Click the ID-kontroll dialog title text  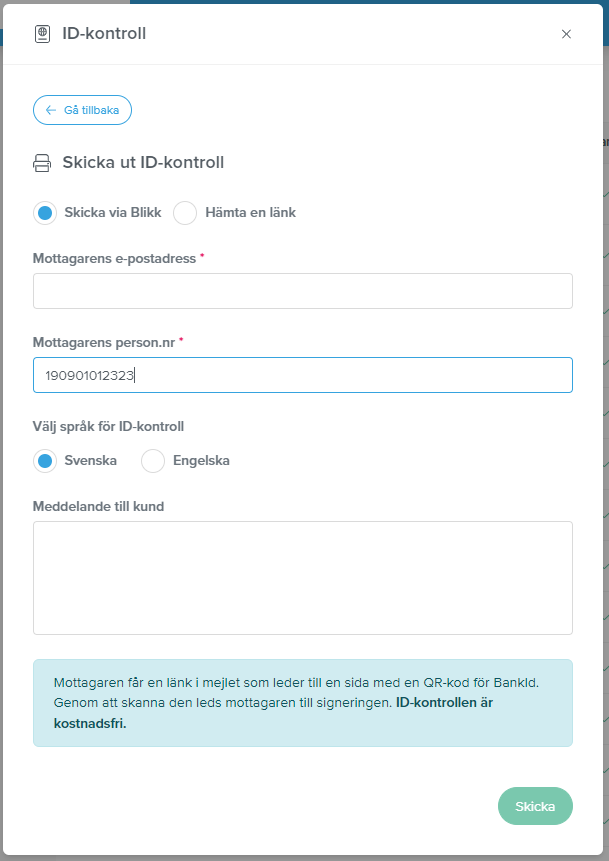(x=104, y=33)
